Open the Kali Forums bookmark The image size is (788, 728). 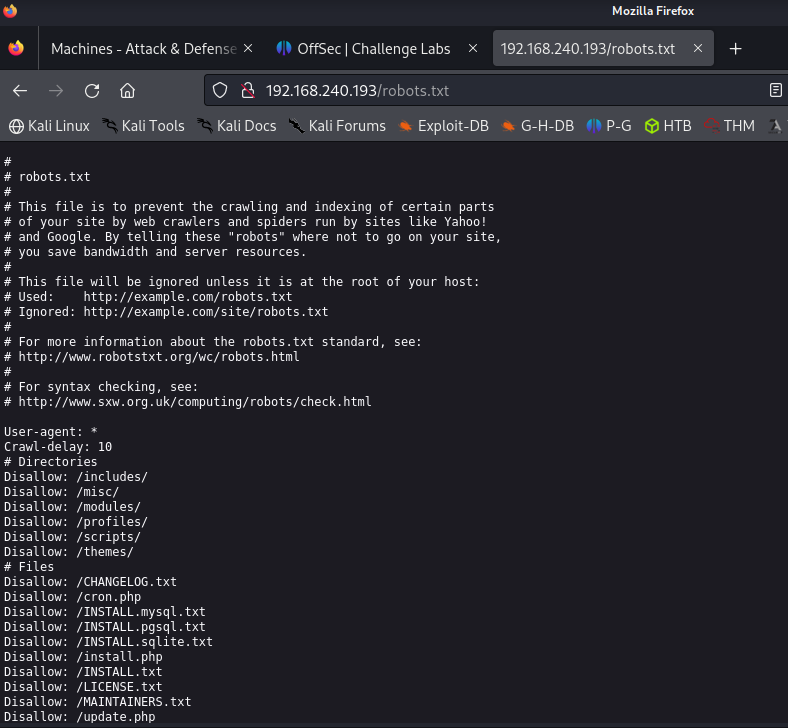337,126
